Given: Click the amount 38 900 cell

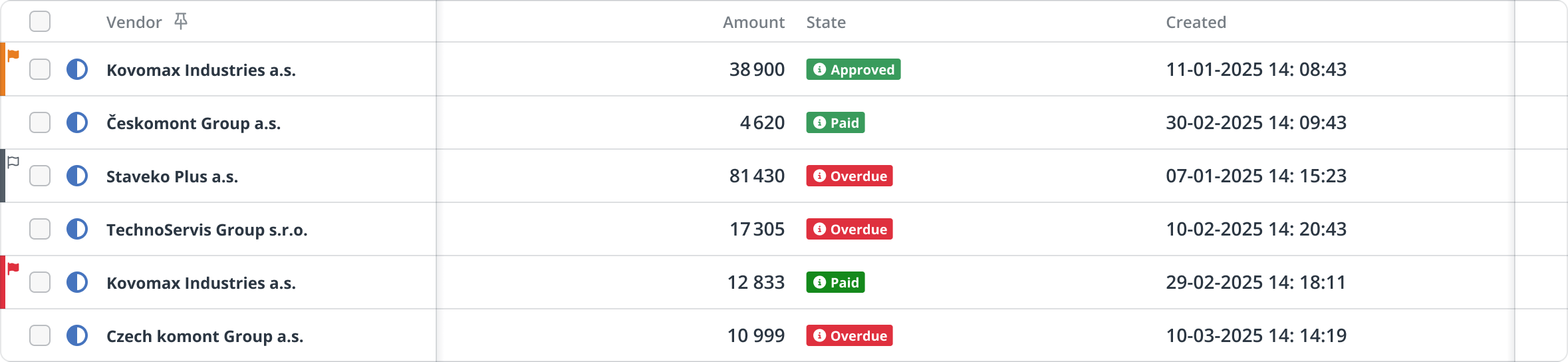Looking at the screenshot, I should coord(757,69).
